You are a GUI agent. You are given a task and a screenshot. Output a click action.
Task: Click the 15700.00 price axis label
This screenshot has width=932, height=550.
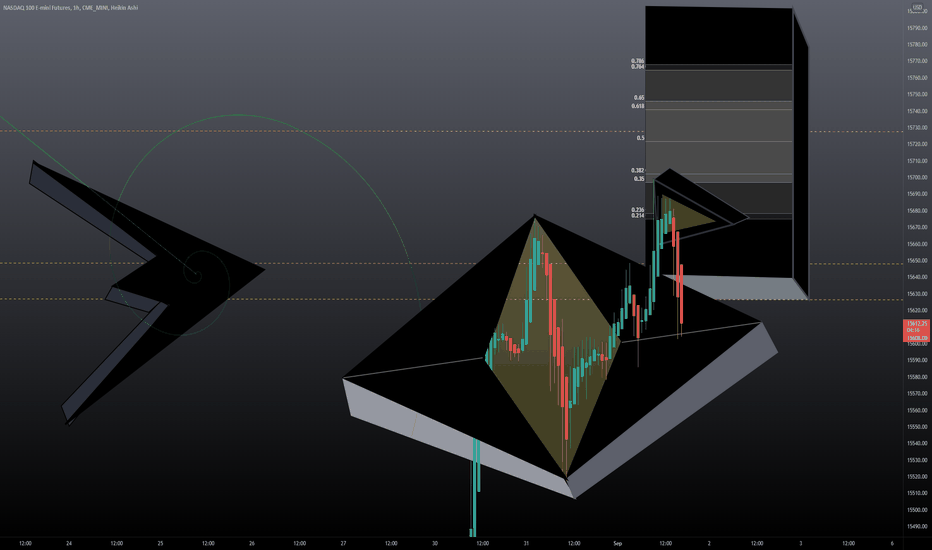click(917, 178)
